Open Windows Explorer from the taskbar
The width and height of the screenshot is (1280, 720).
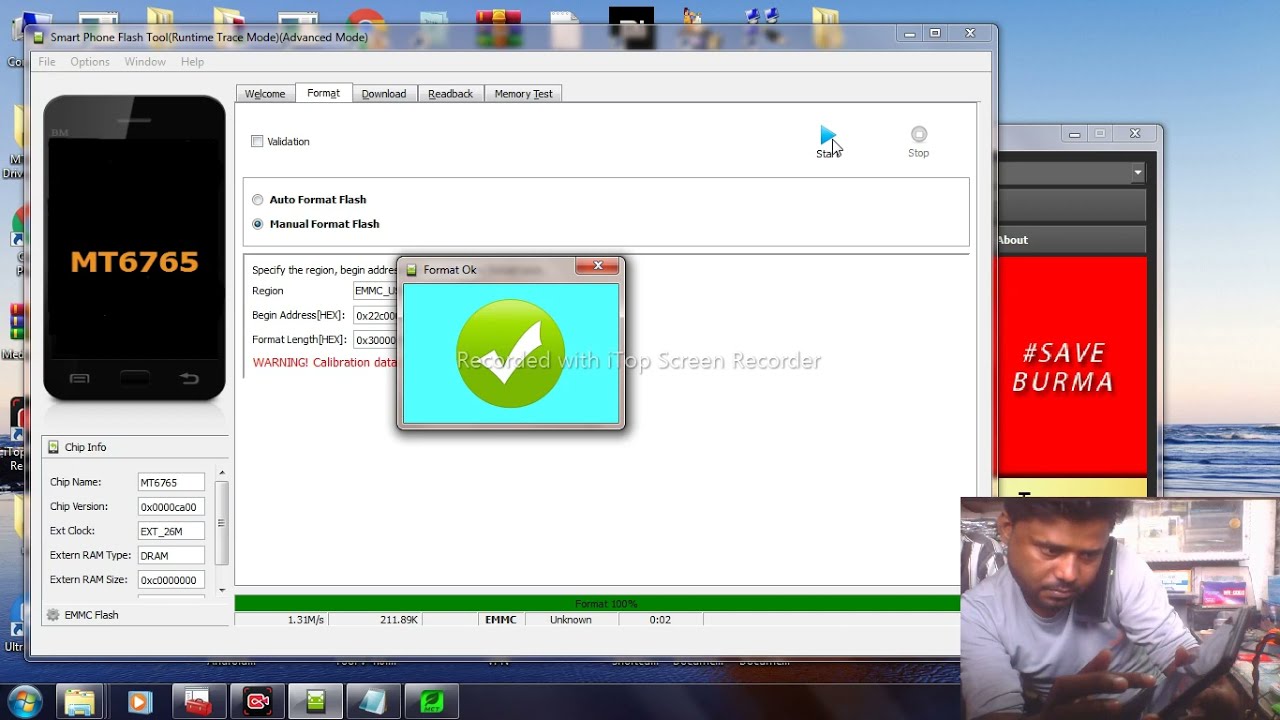(x=80, y=702)
